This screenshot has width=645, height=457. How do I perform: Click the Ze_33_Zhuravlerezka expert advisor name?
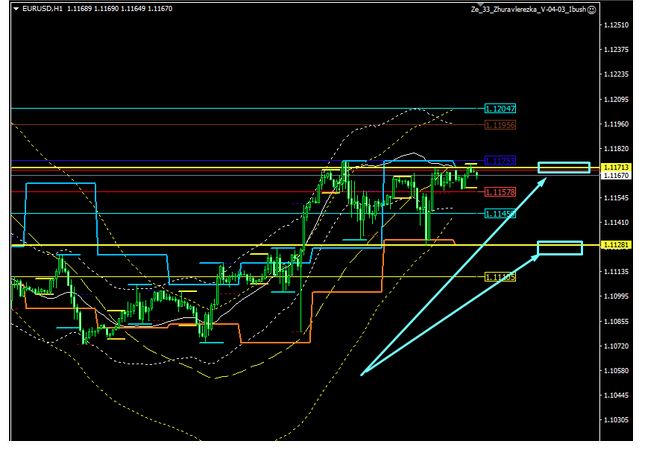pos(528,9)
